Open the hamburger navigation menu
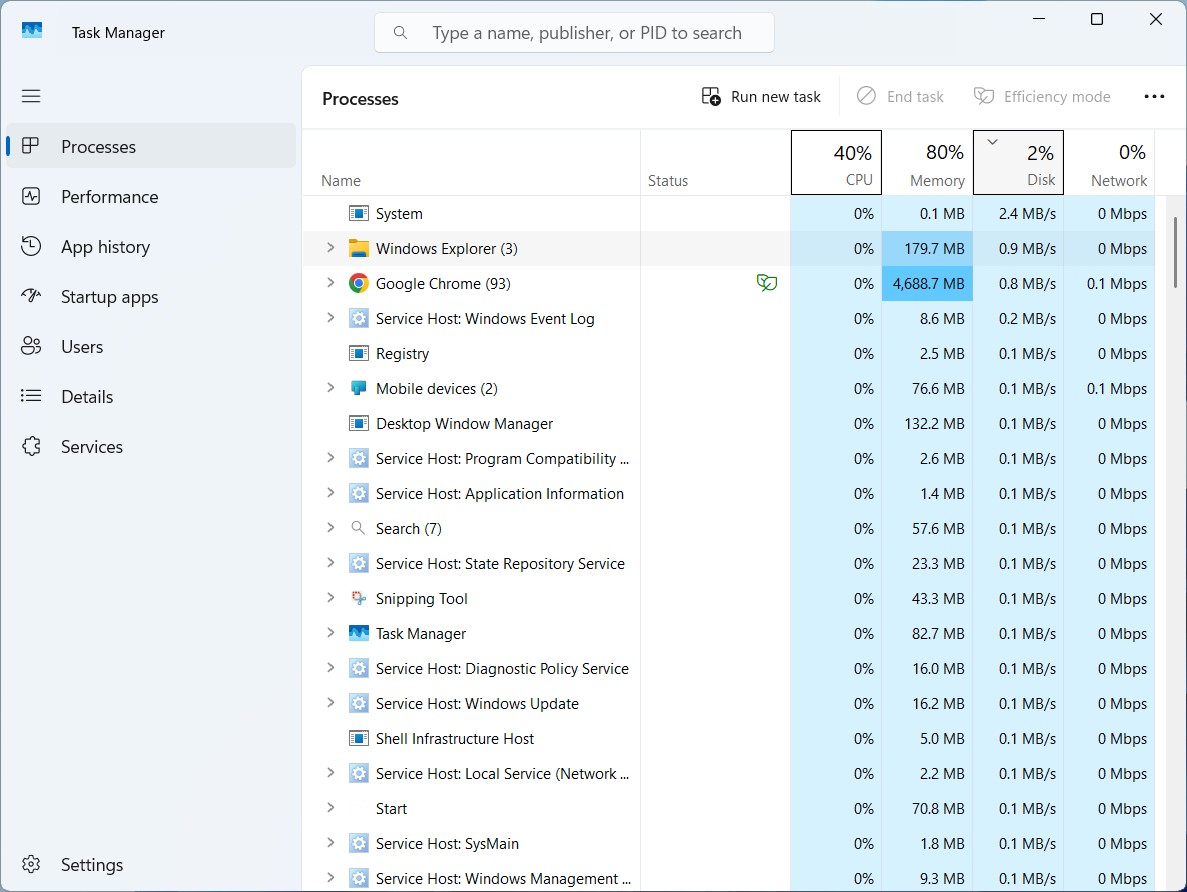This screenshot has width=1187, height=892. point(31,96)
